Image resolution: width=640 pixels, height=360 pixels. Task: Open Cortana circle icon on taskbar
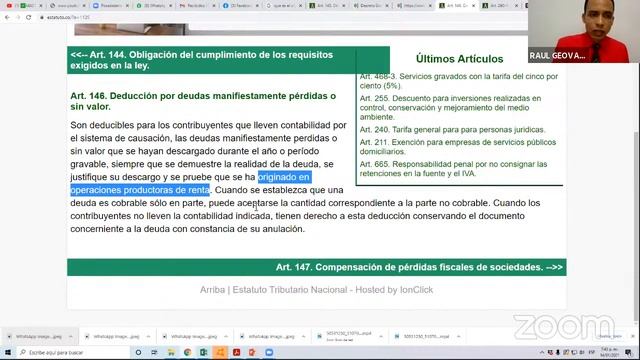(x=138, y=352)
